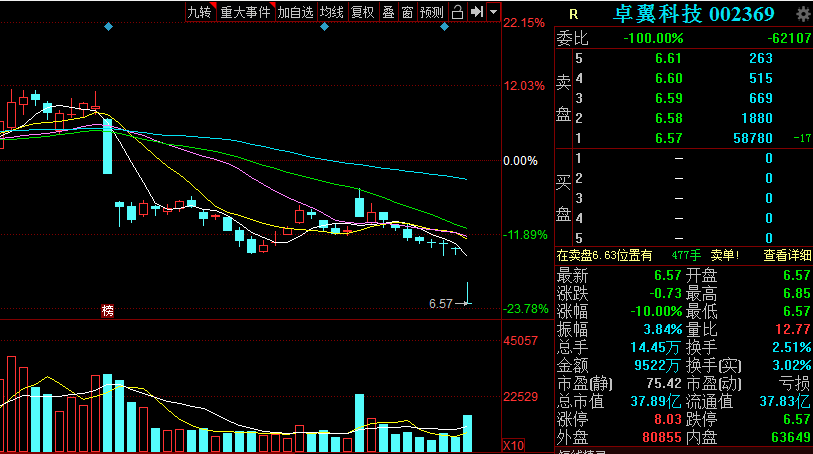Image resolution: width=813 pixels, height=454 pixels.
Task: Click the 查看详细 view details link
Action: click(x=787, y=255)
